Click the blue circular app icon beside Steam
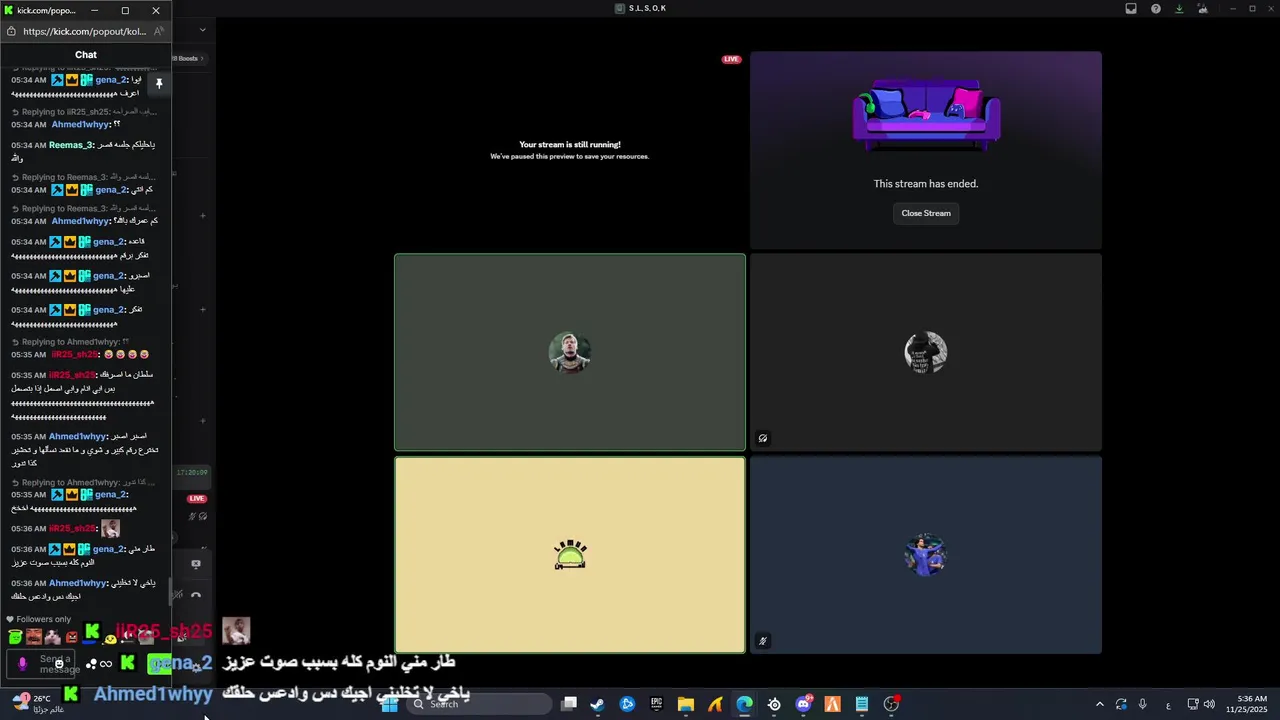 click(x=627, y=704)
